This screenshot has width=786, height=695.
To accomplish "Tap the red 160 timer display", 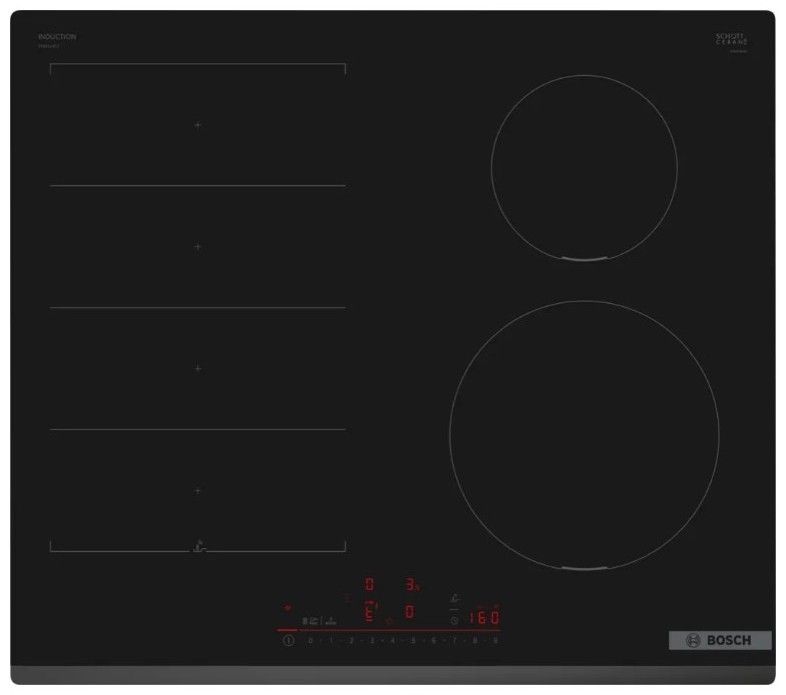I will (485, 617).
